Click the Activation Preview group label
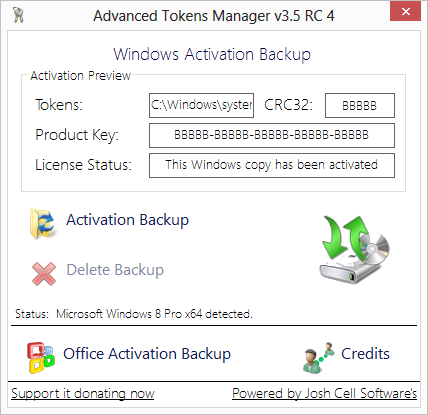 [80, 76]
